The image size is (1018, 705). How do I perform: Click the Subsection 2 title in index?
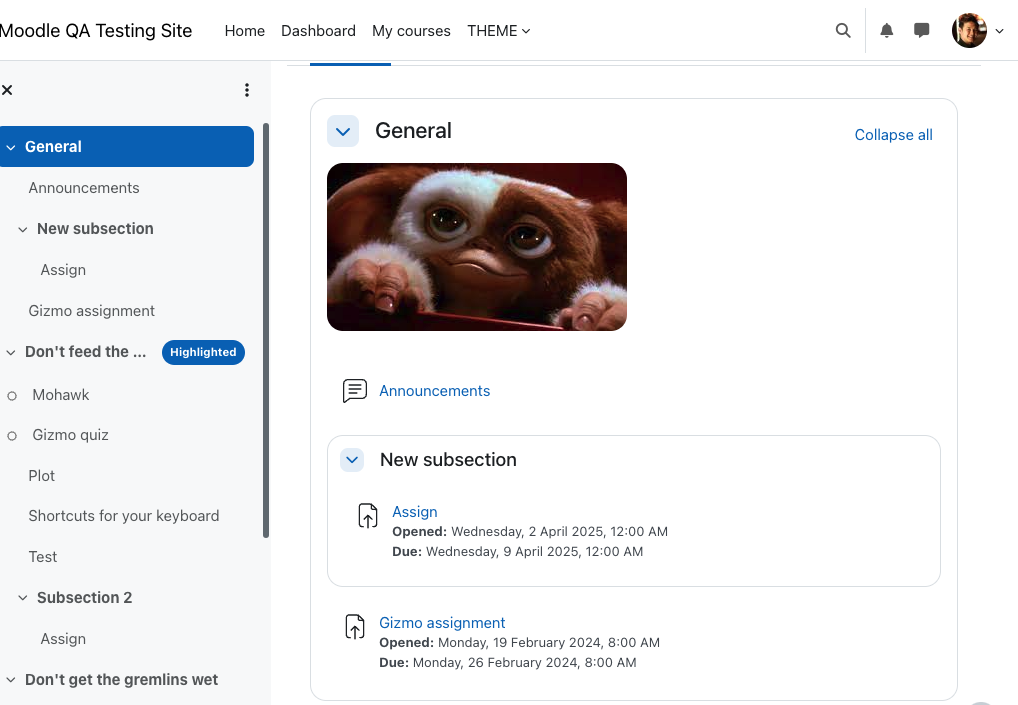(84, 597)
